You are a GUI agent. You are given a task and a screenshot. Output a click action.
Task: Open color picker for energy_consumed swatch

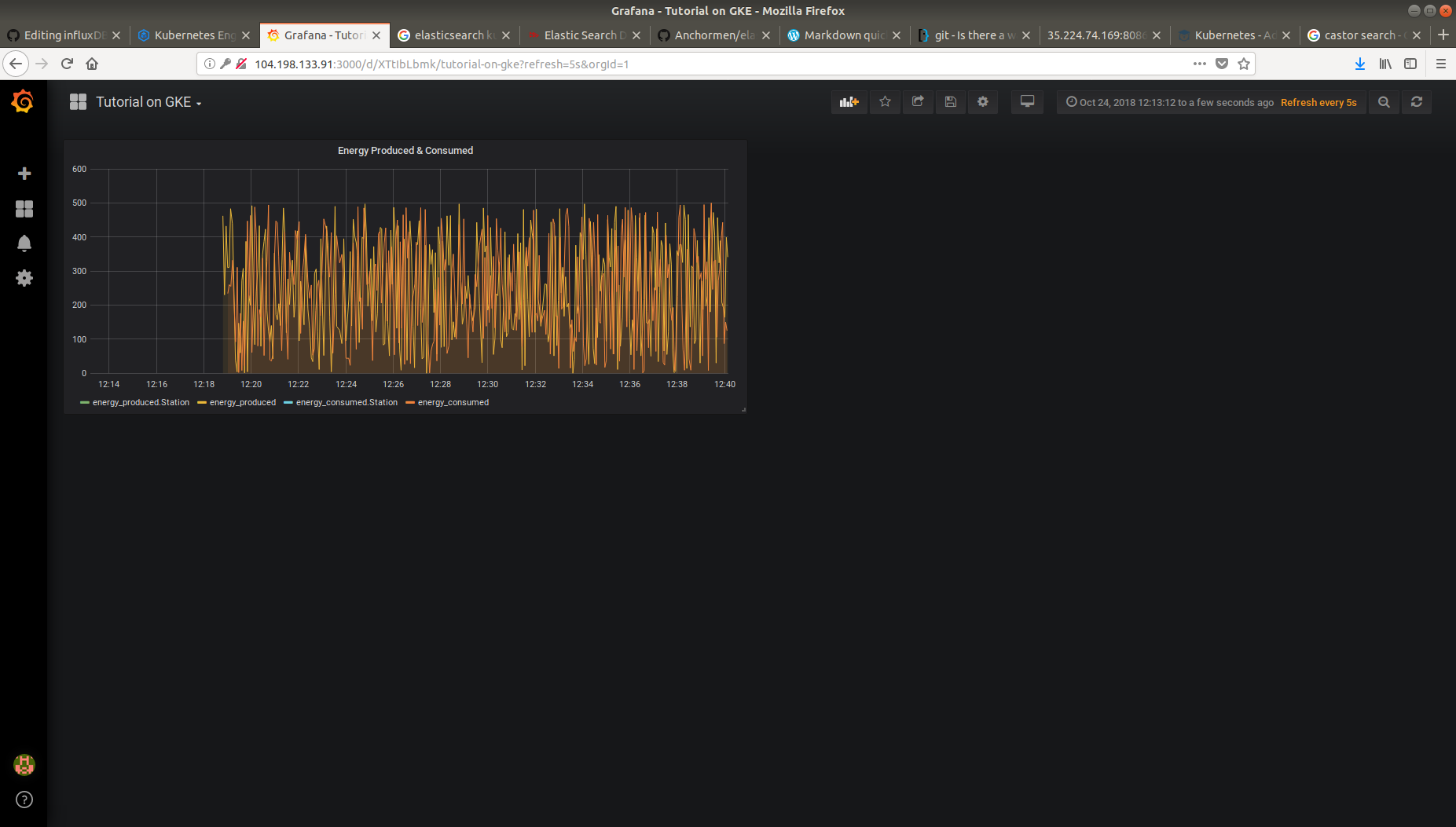click(x=410, y=402)
